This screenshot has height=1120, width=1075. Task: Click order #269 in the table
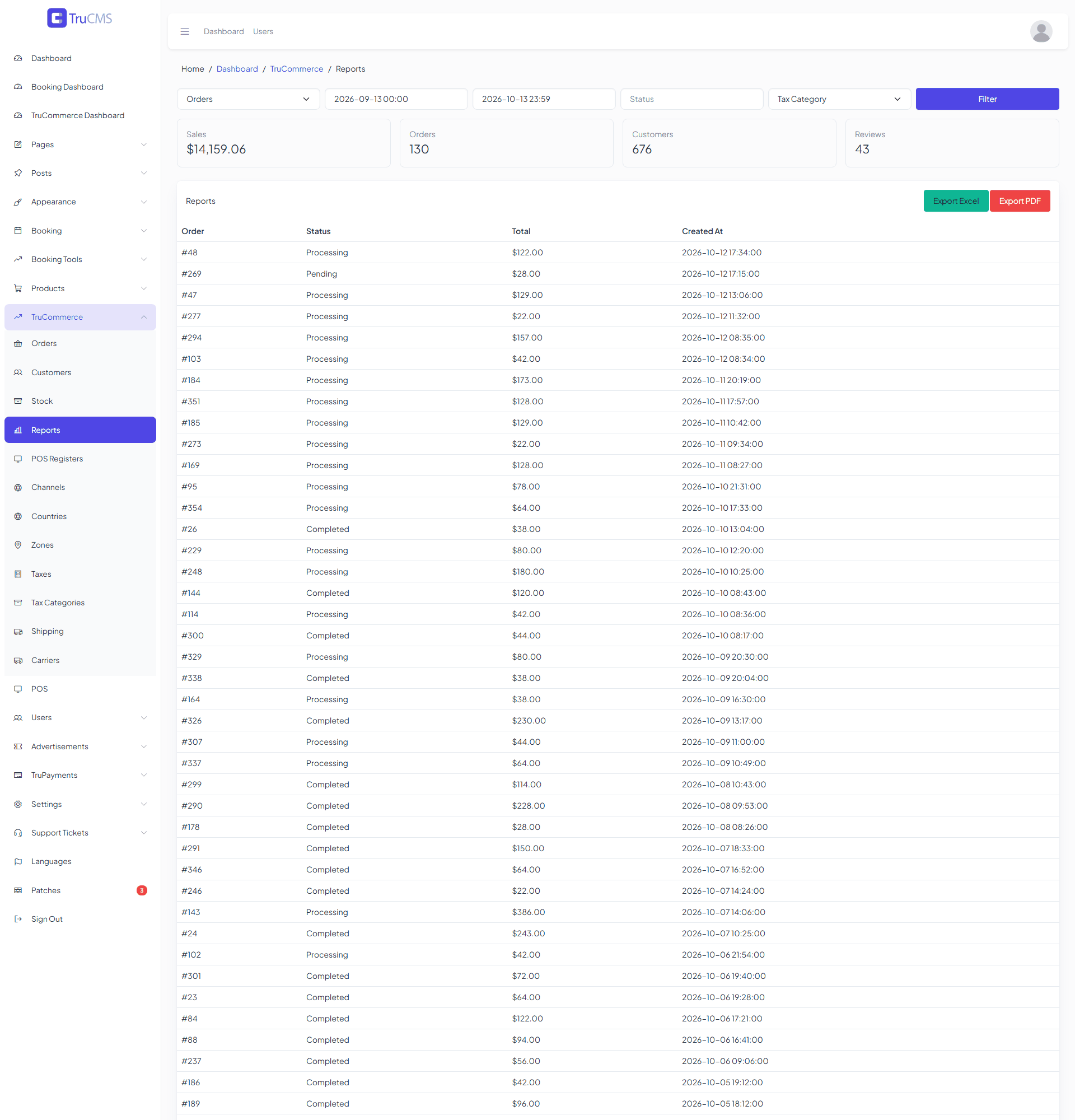tap(191, 274)
